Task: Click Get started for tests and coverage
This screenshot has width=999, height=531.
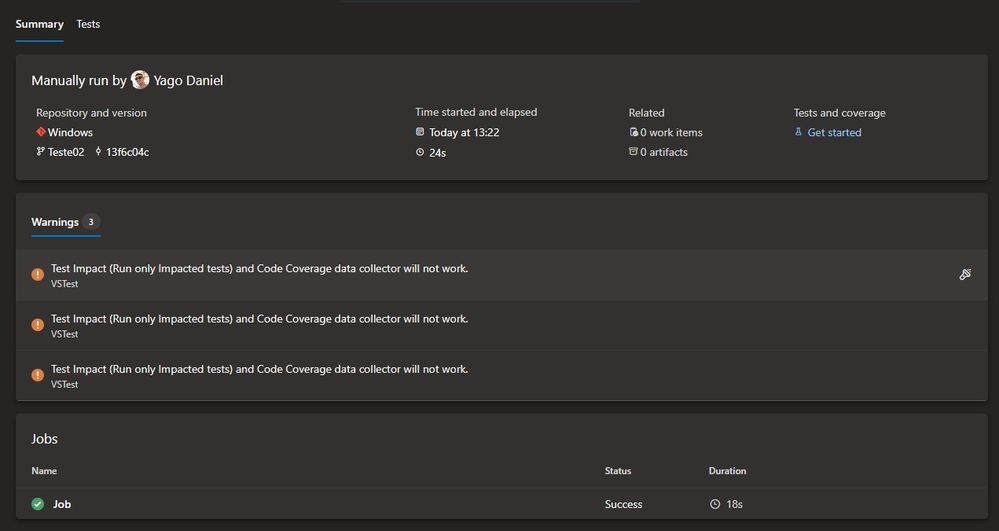Action: tap(834, 132)
